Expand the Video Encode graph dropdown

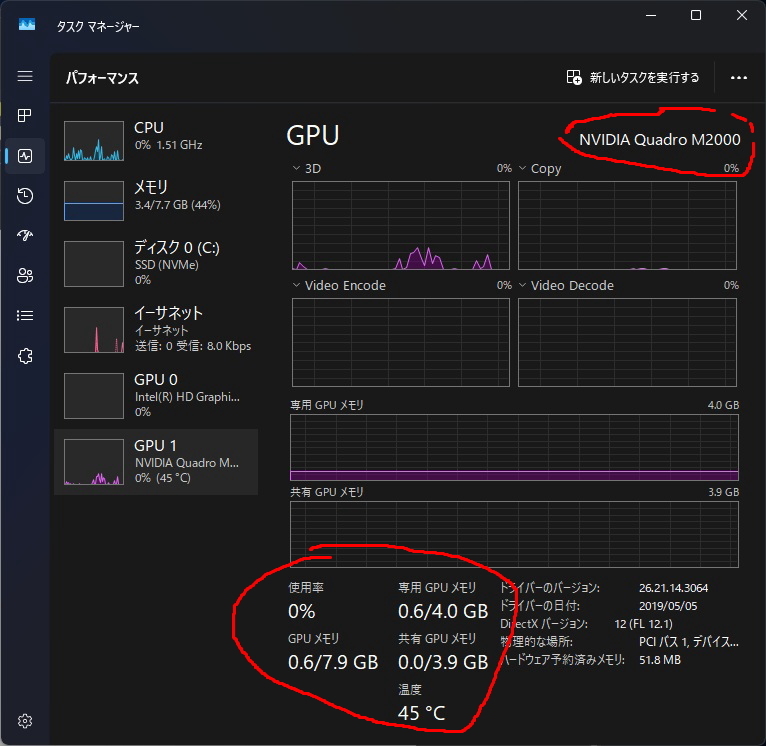[297, 286]
